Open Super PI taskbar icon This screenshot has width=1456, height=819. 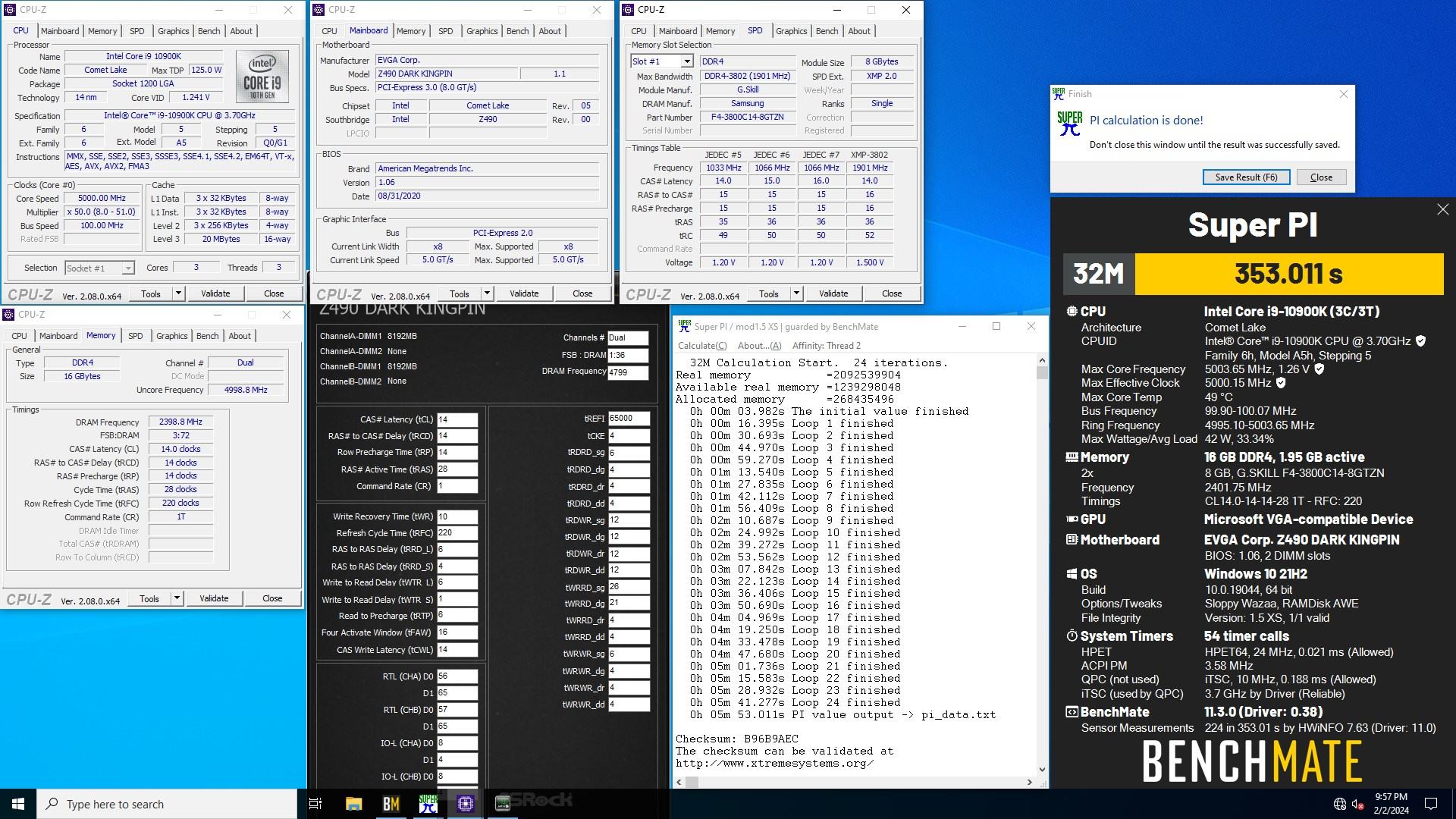click(x=428, y=804)
